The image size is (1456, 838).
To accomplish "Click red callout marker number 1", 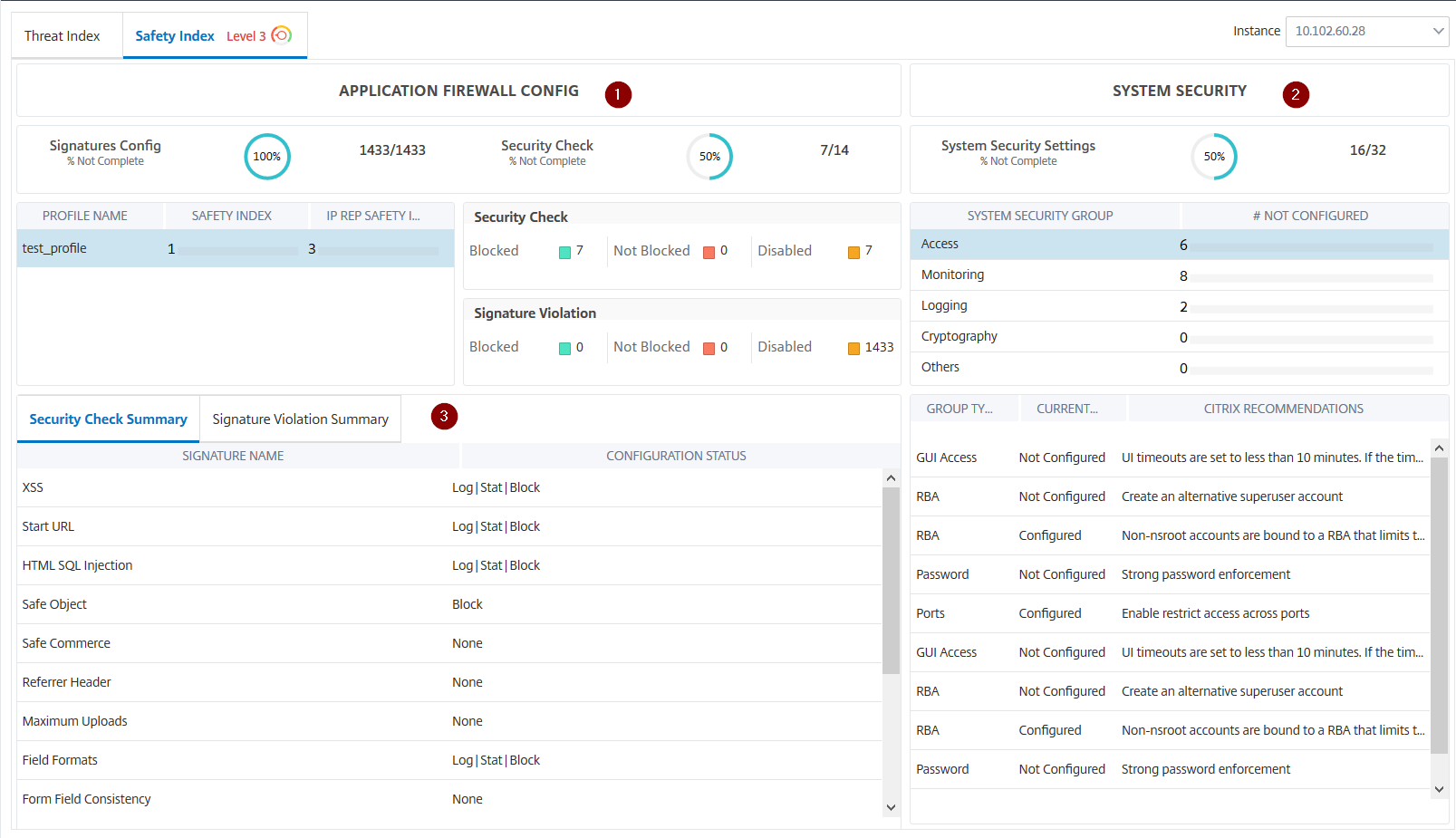I will click(618, 94).
